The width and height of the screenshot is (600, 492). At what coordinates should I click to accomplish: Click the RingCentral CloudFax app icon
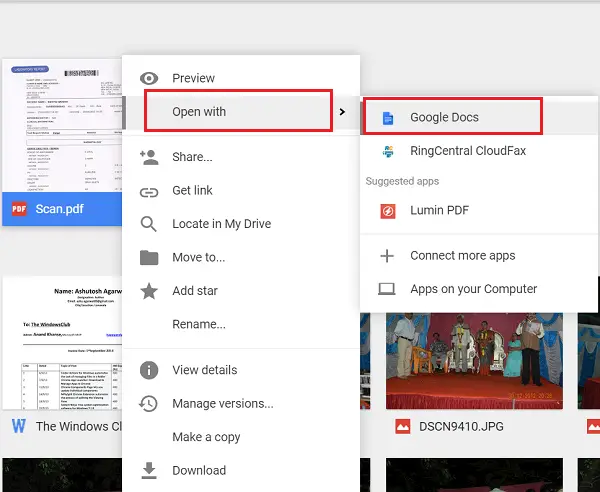click(388, 151)
